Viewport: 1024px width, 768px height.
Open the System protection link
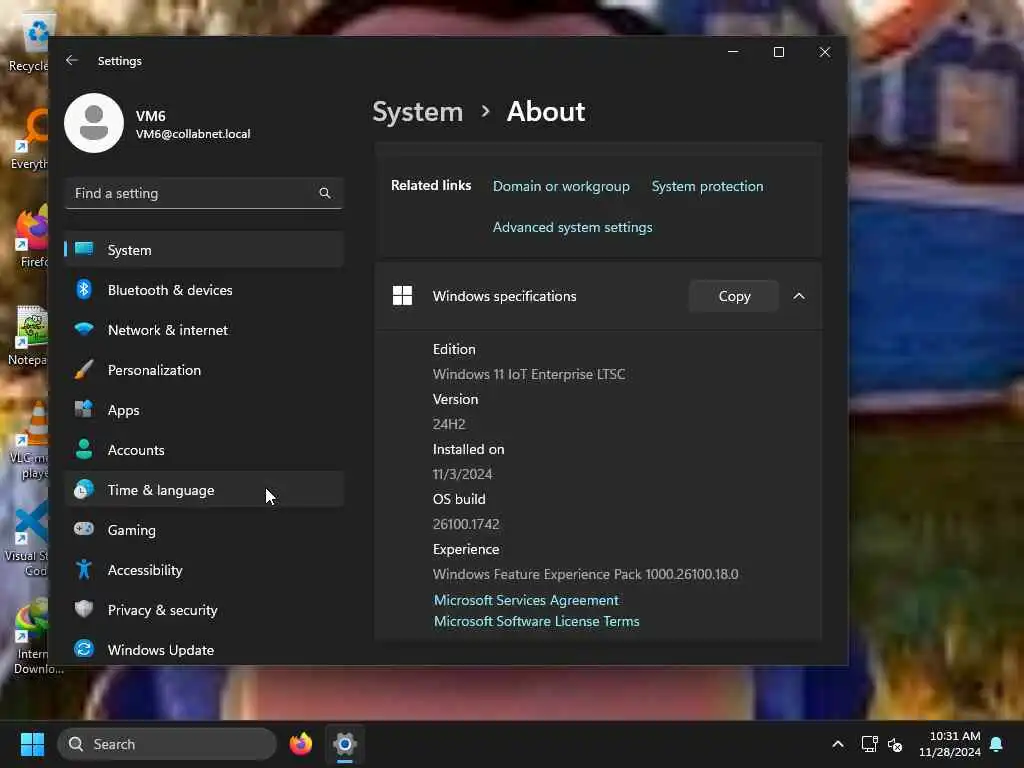[x=707, y=186]
